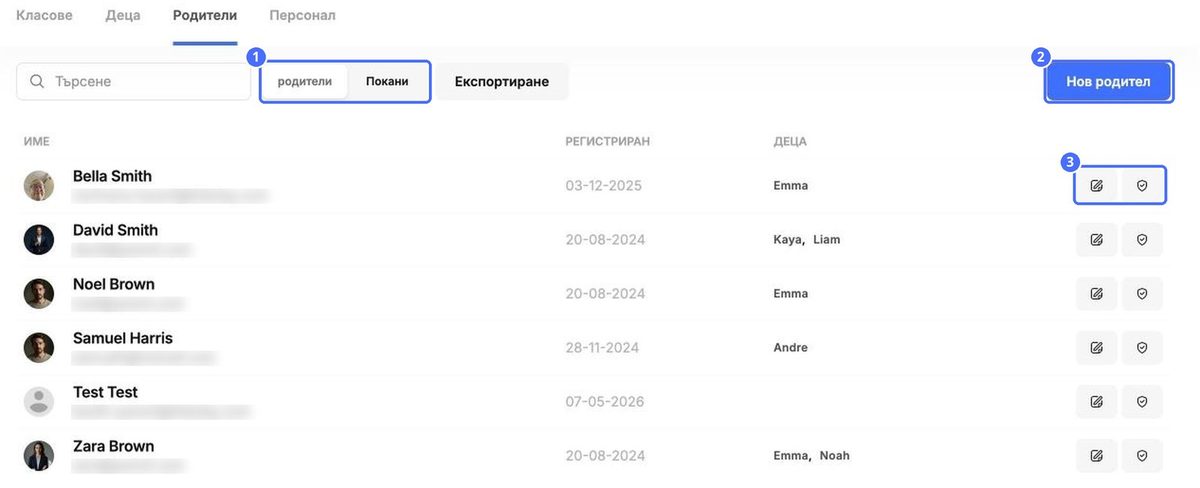
Task: Click the magnifier icon in the search box
Action: [x=37, y=82]
